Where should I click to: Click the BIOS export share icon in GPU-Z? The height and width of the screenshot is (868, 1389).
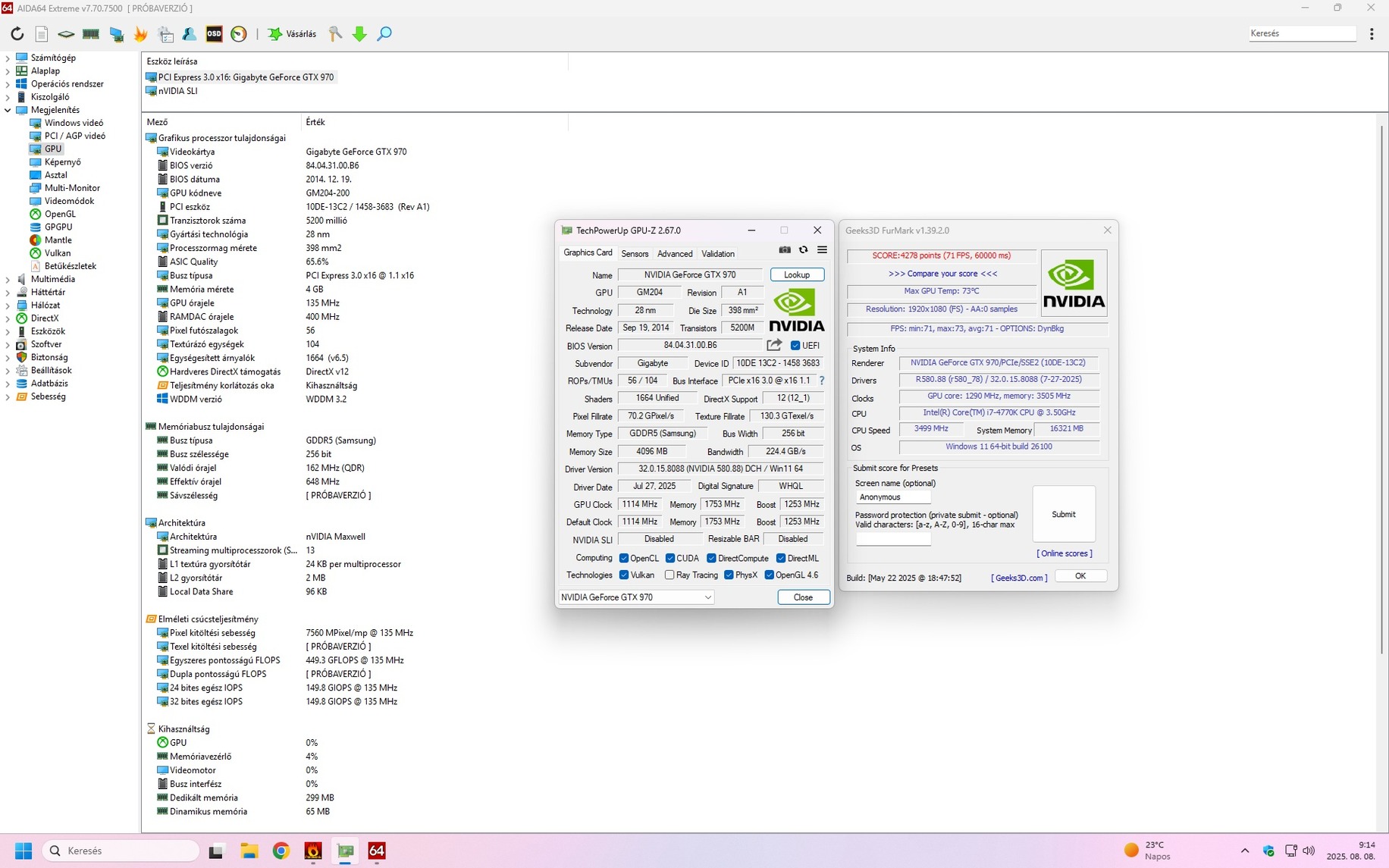click(774, 345)
